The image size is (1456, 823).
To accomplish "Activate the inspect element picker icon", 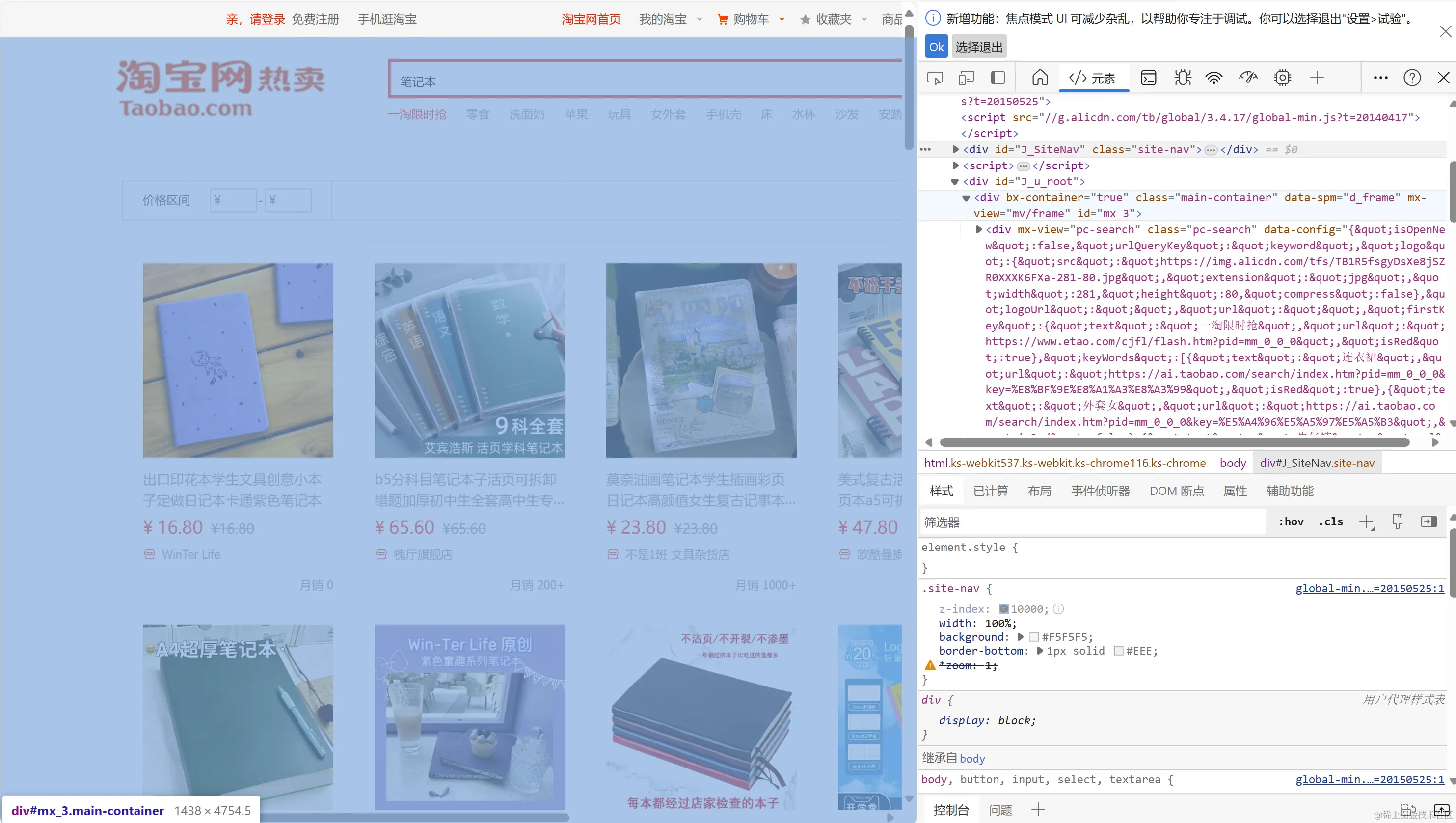I will [935, 78].
